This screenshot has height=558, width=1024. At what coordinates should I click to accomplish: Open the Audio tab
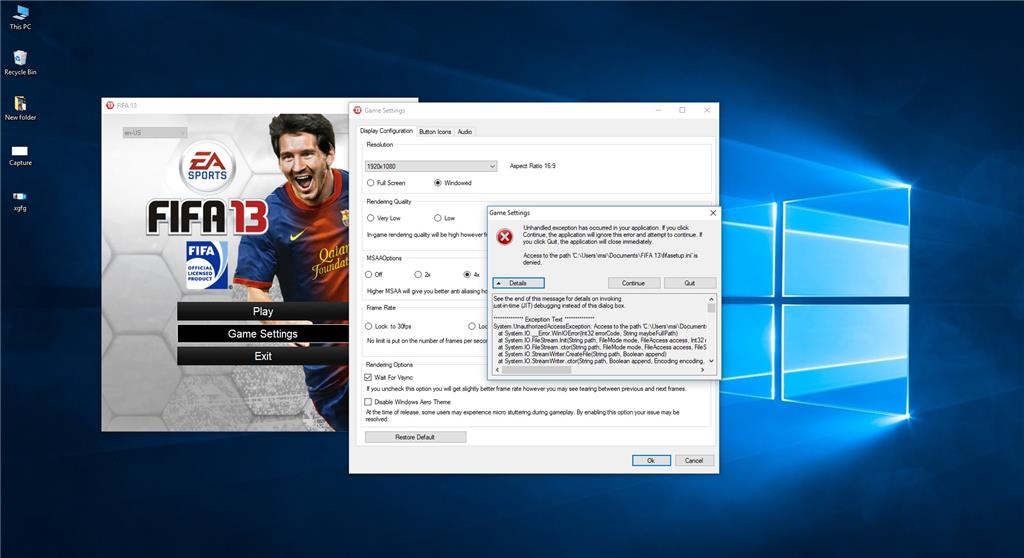click(x=464, y=131)
